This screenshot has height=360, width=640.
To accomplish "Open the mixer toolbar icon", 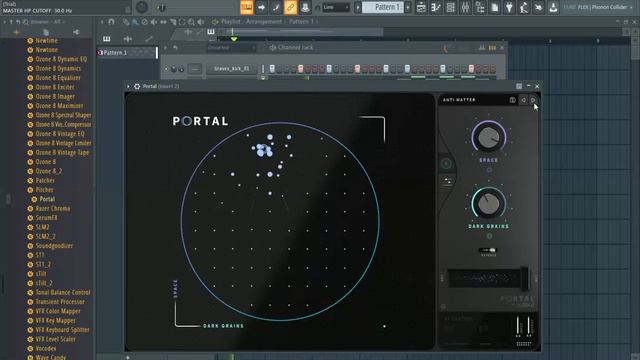I will click(465, 7).
